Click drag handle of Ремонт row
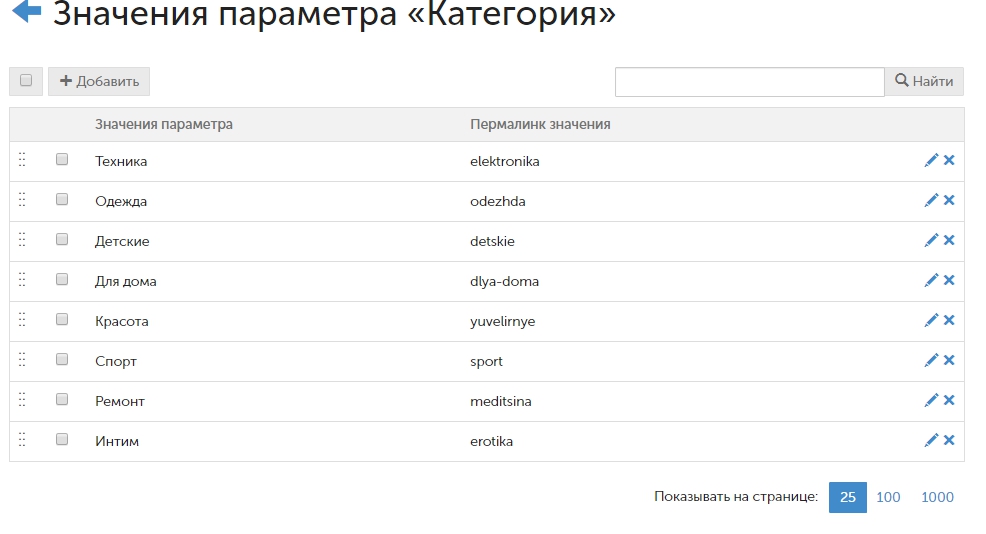Image resolution: width=986 pixels, height=534 pixels. (22, 400)
